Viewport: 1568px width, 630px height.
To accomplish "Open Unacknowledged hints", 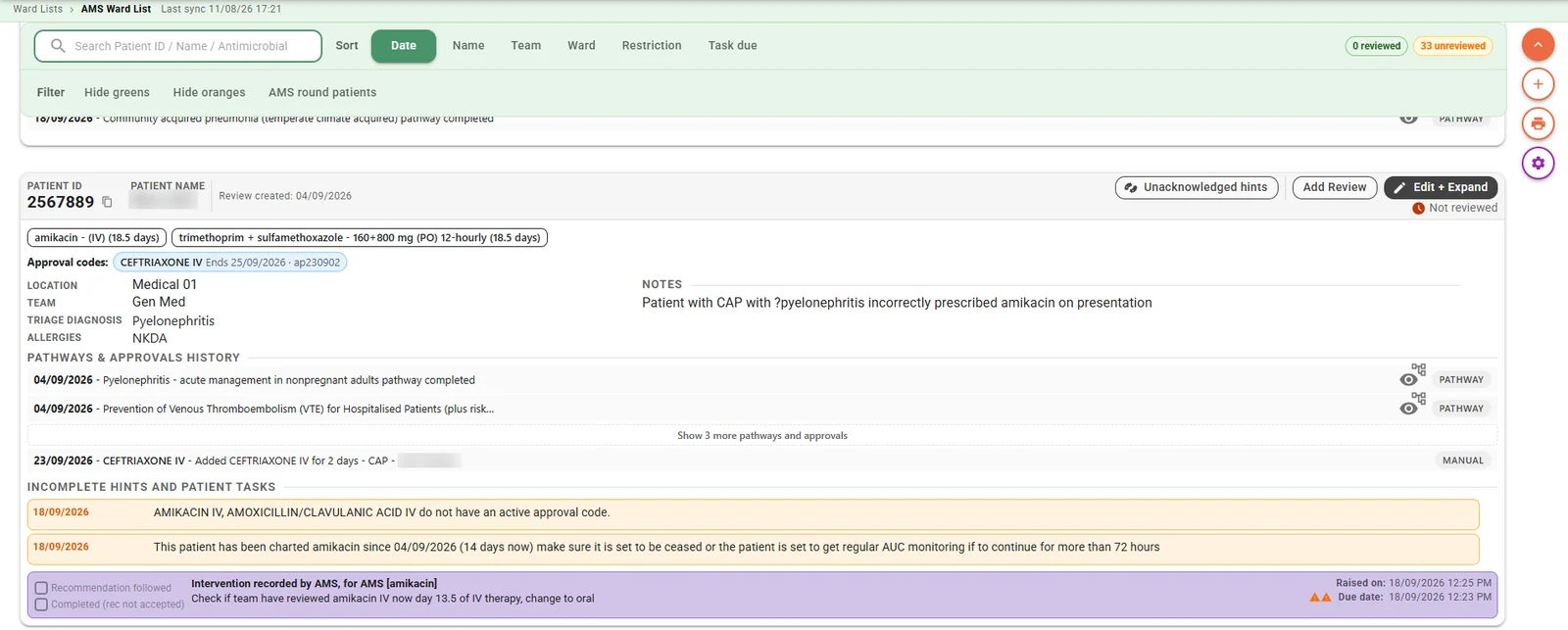I will 1197,187.
